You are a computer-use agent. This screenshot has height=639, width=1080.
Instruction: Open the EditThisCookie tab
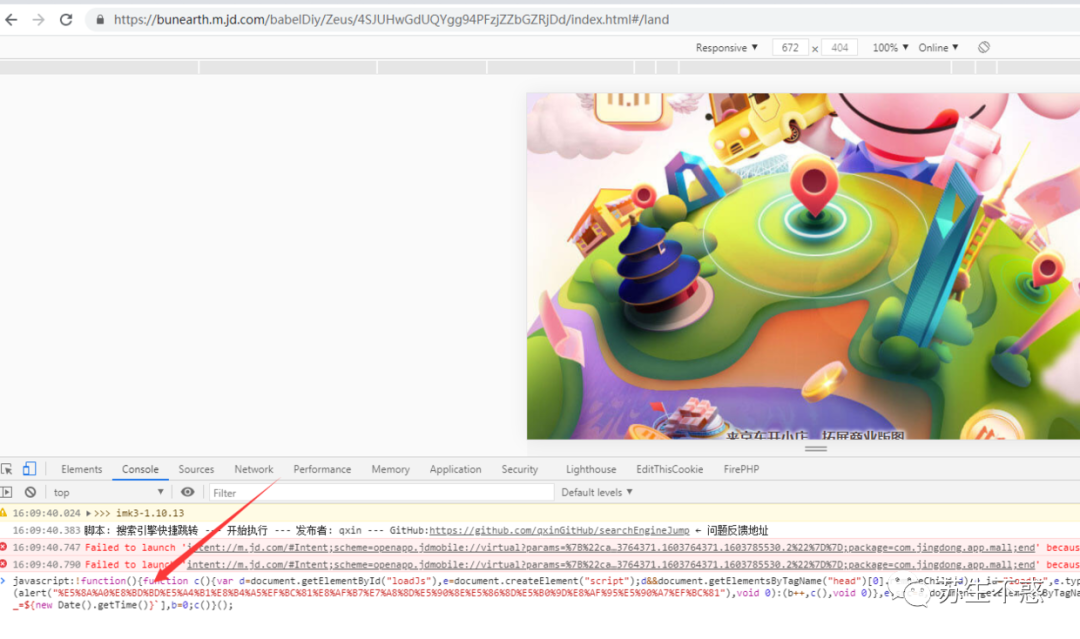pyautogui.click(x=669, y=469)
